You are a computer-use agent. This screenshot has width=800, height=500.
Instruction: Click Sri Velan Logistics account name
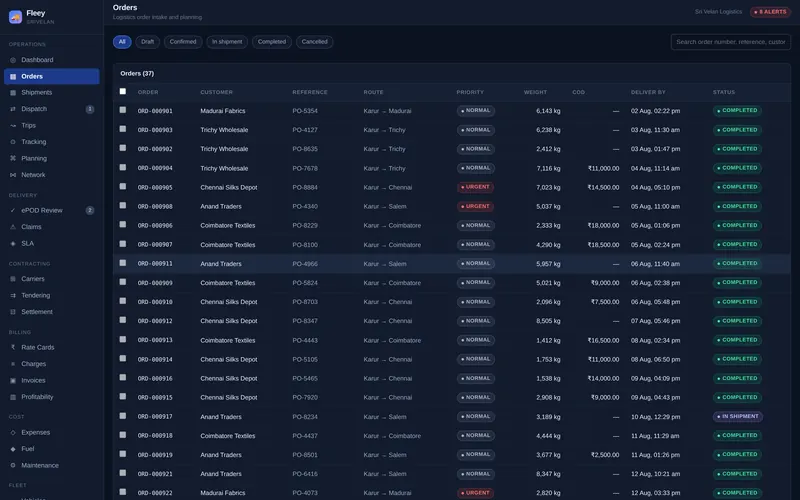pos(718,12)
